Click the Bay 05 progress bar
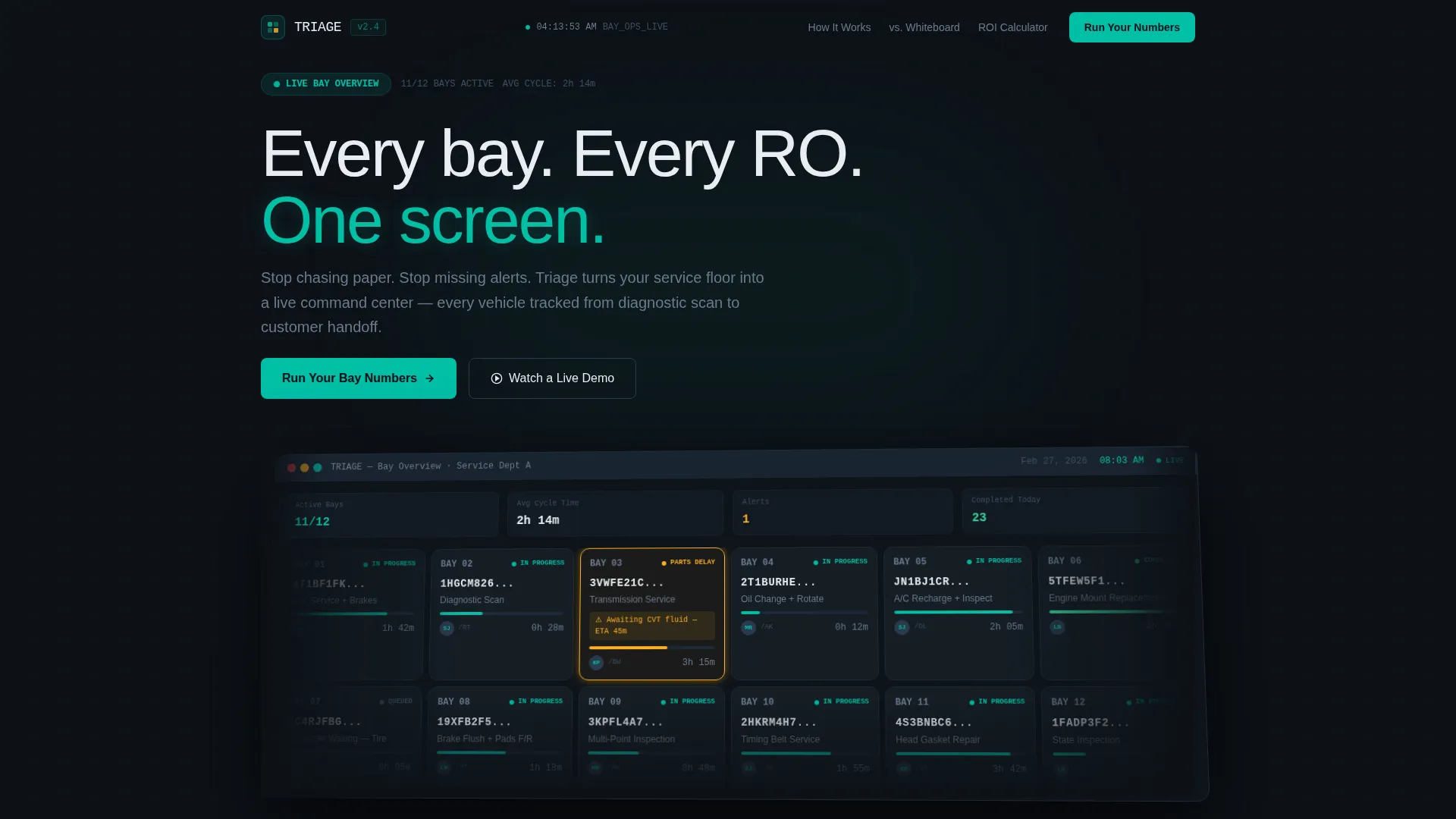The width and height of the screenshot is (1456, 819). point(958,612)
